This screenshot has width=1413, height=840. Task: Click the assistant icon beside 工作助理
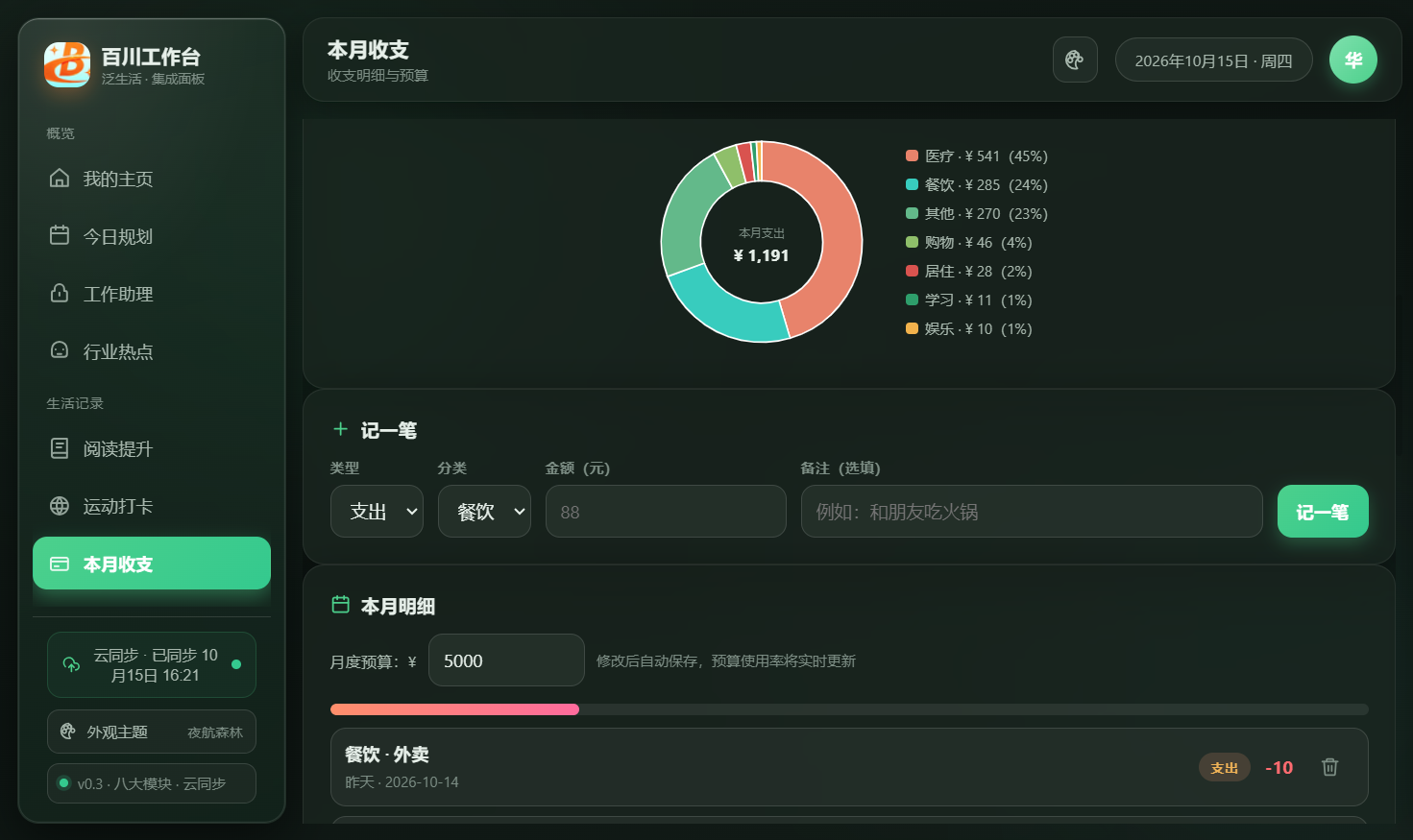[60, 293]
